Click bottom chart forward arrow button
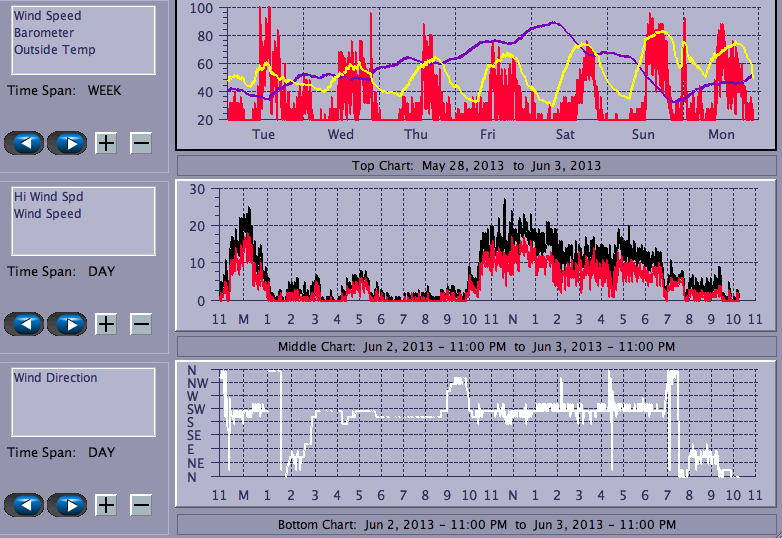The height and width of the screenshot is (538, 782). coord(68,505)
